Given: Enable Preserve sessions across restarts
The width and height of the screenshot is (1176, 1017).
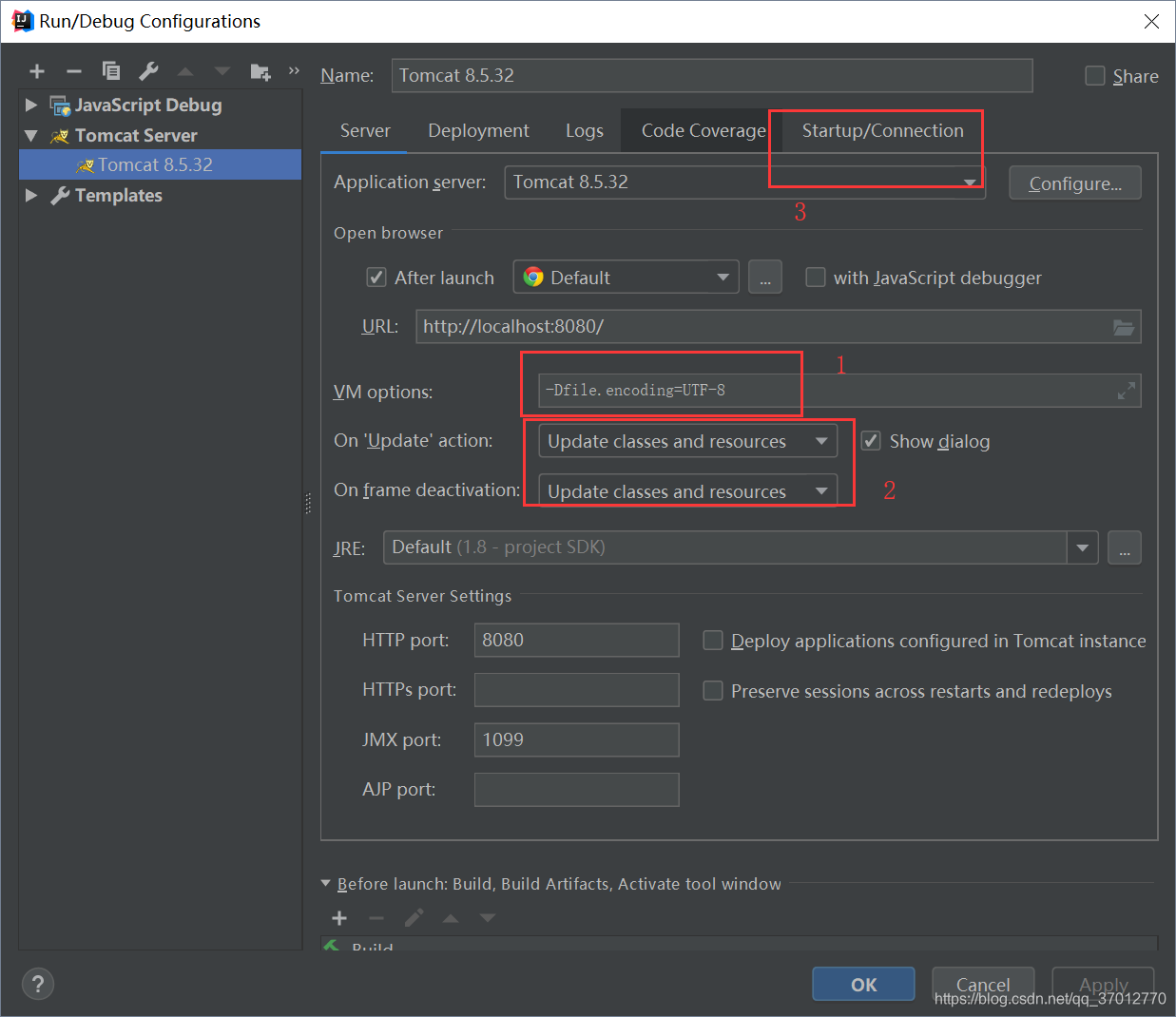Looking at the screenshot, I should tap(712, 691).
